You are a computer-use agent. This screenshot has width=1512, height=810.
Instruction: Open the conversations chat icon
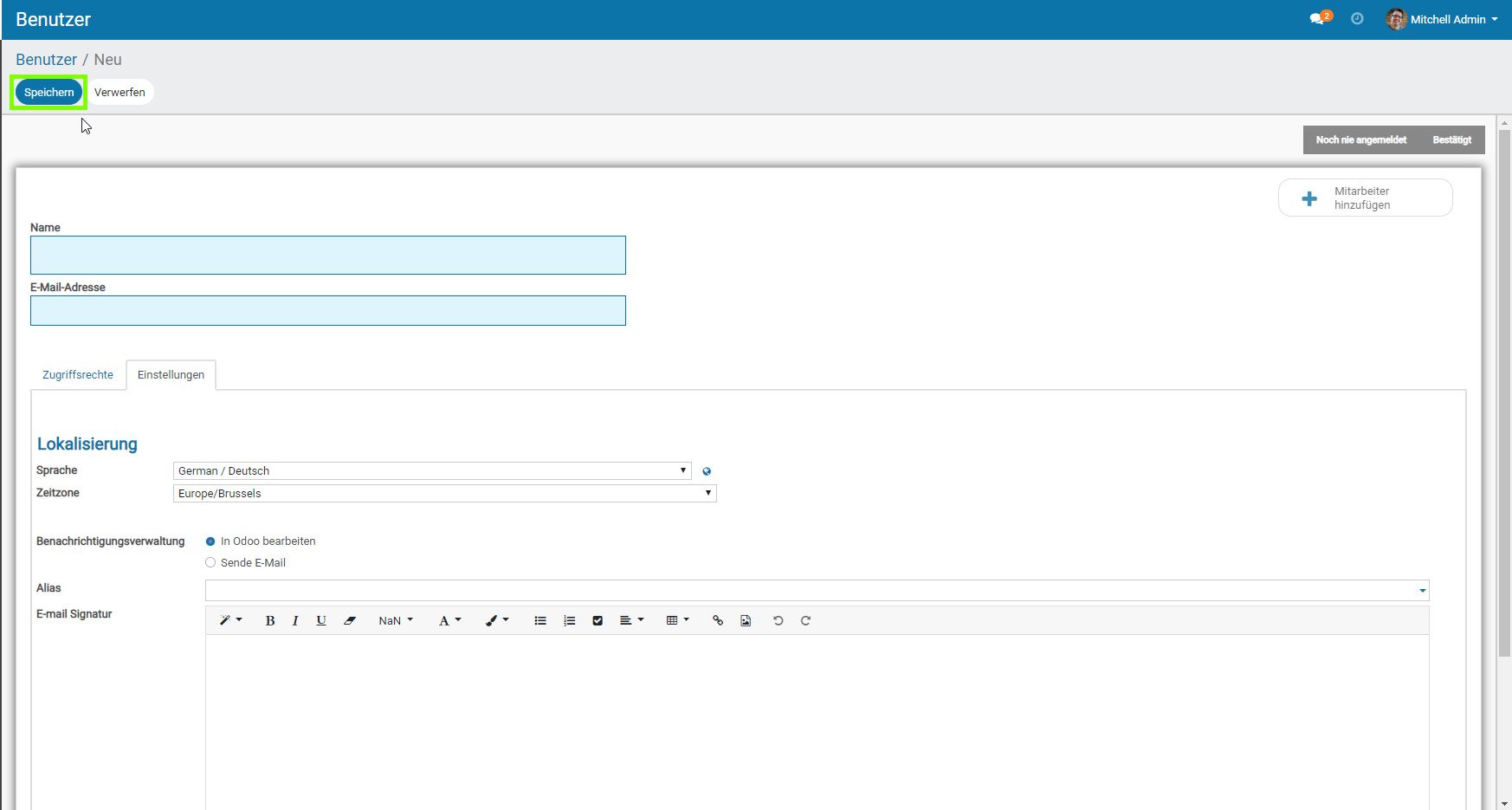(x=1317, y=19)
